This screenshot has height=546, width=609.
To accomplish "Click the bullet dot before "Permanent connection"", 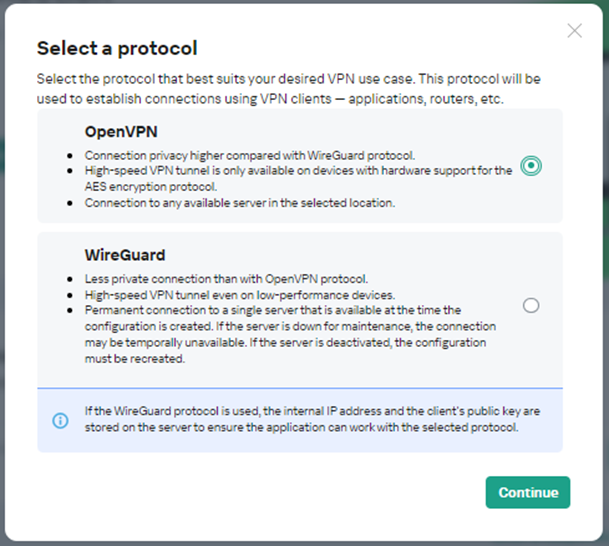I will (x=69, y=310).
